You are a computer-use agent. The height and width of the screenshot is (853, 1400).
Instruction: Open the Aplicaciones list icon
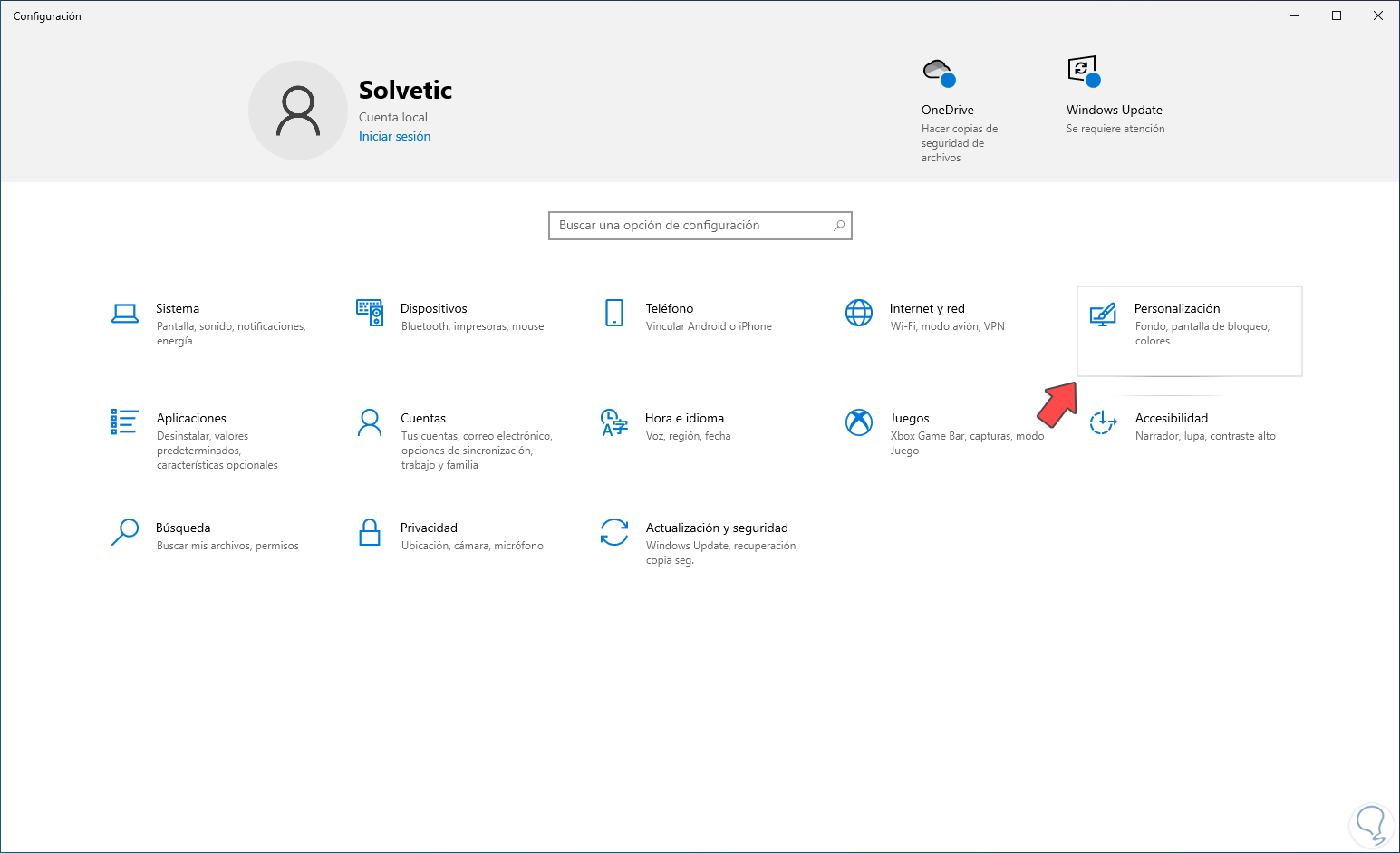[125, 422]
